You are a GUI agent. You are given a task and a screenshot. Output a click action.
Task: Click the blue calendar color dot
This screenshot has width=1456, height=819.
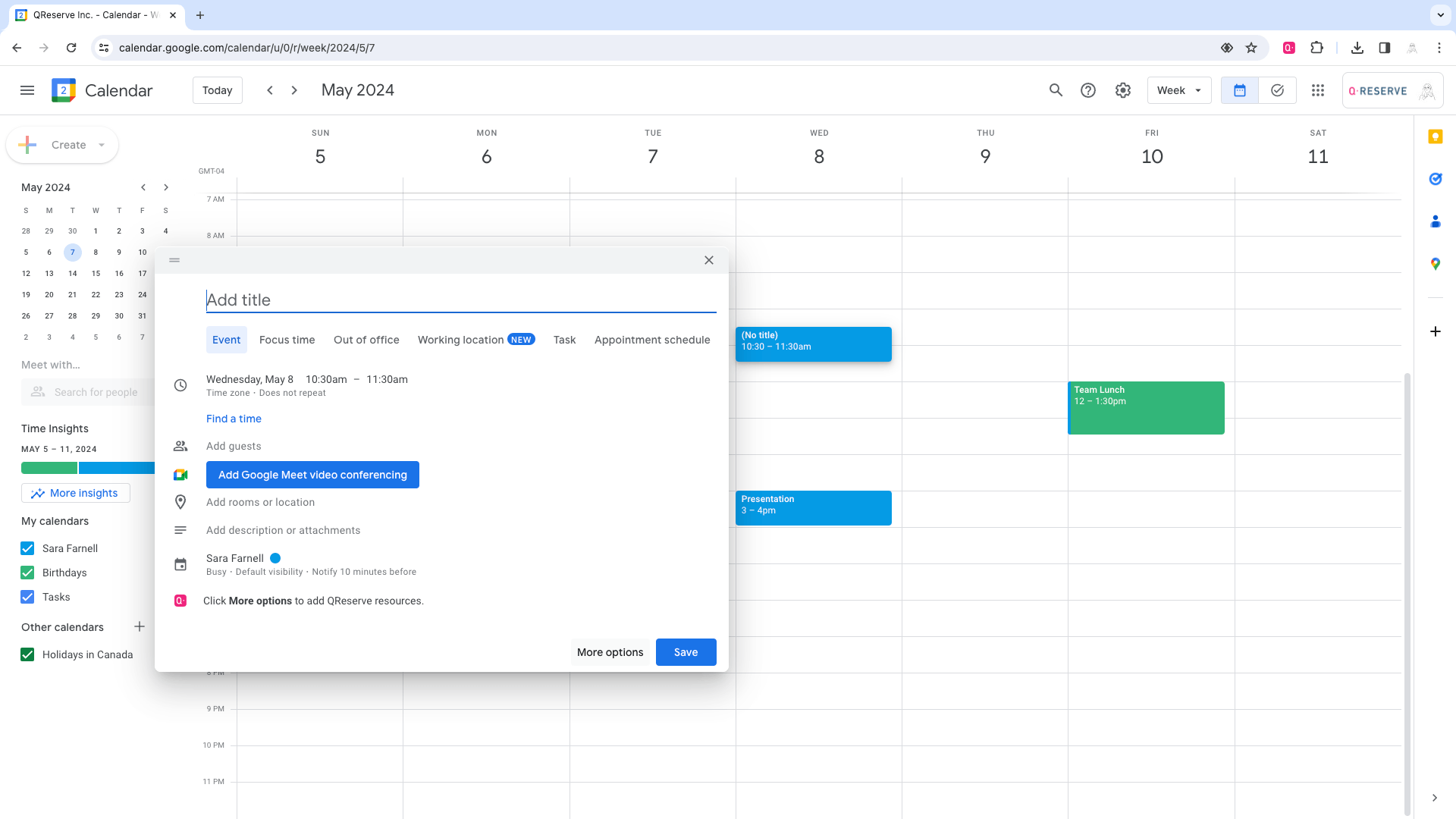click(275, 558)
